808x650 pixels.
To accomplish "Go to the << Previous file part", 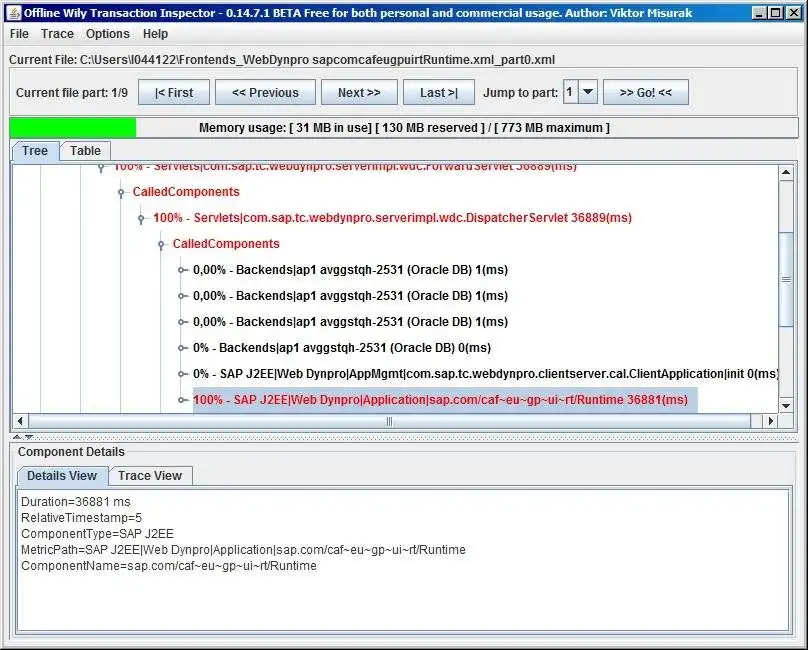I will point(265,93).
